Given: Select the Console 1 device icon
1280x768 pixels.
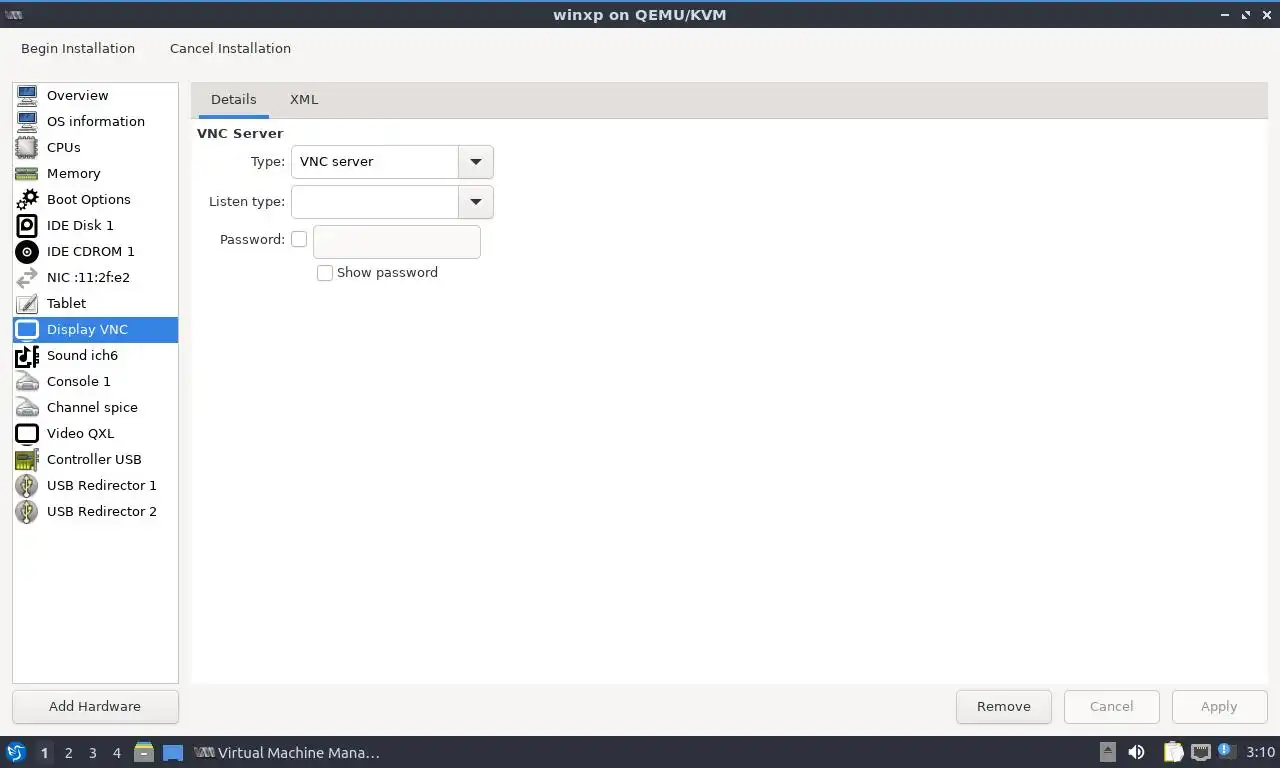Looking at the screenshot, I should (27, 381).
